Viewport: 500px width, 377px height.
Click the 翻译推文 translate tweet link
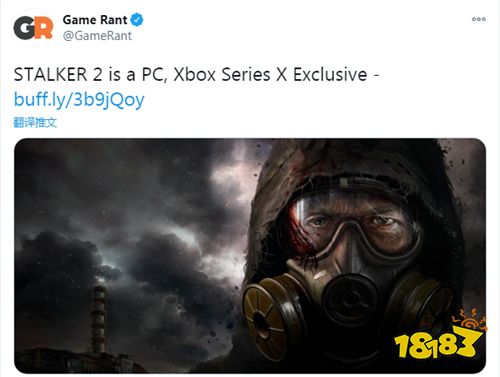pos(35,122)
